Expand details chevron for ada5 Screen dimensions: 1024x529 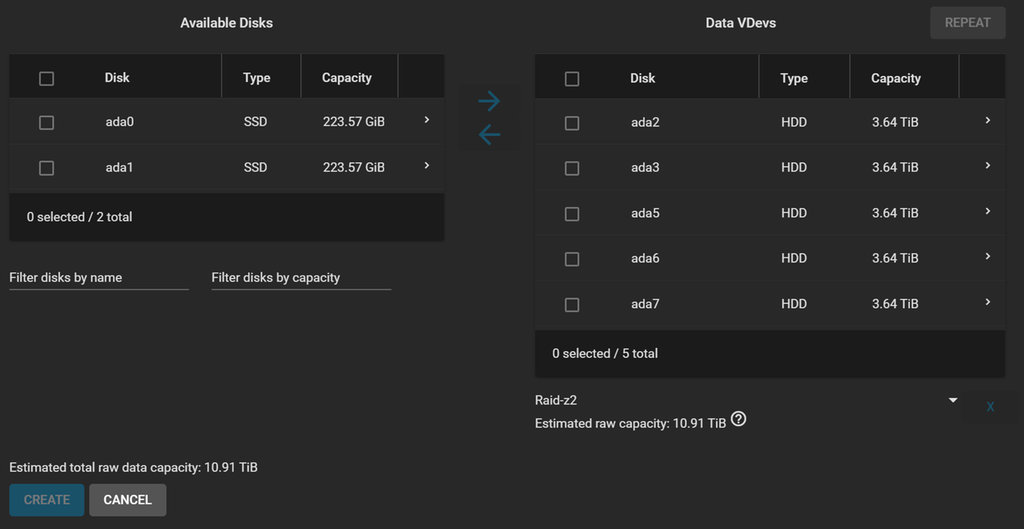[x=987, y=212]
